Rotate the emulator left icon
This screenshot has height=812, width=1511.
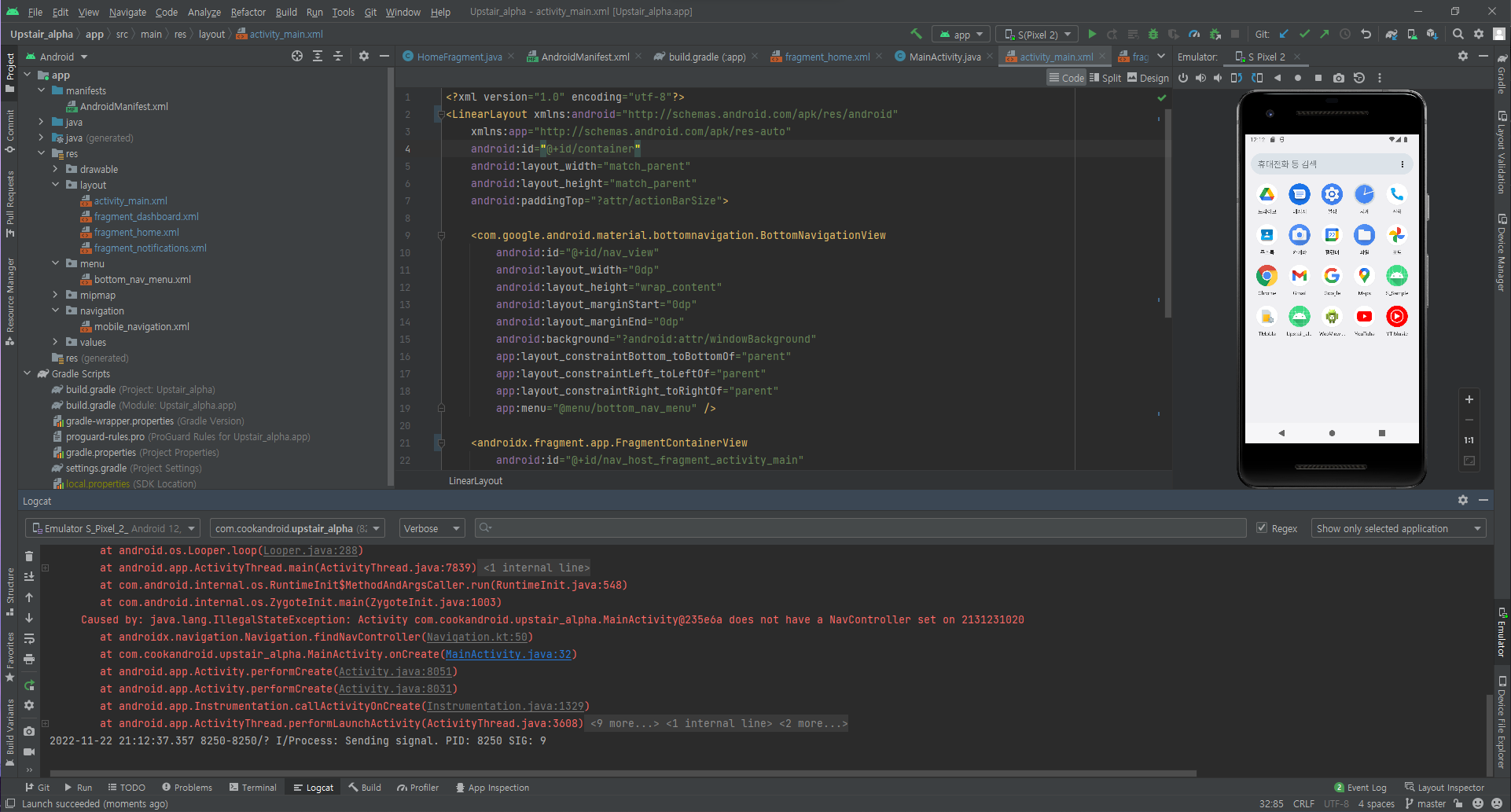(x=1236, y=78)
